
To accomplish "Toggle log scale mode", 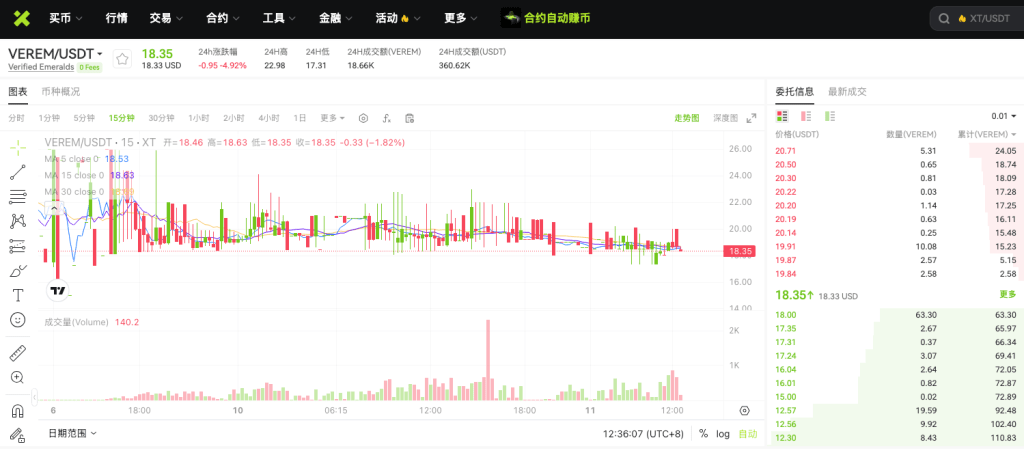I will coord(723,433).
